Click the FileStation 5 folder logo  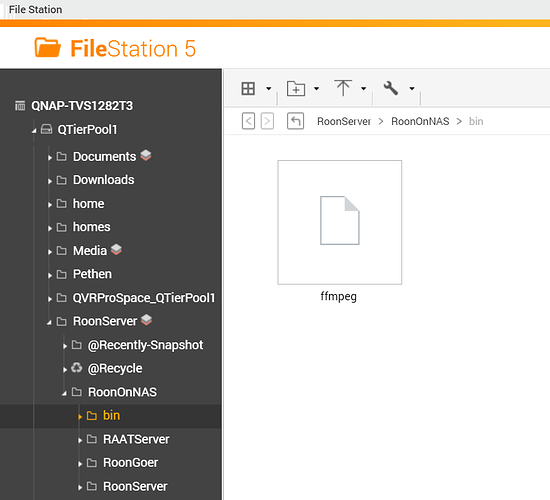tap(48, 47)
